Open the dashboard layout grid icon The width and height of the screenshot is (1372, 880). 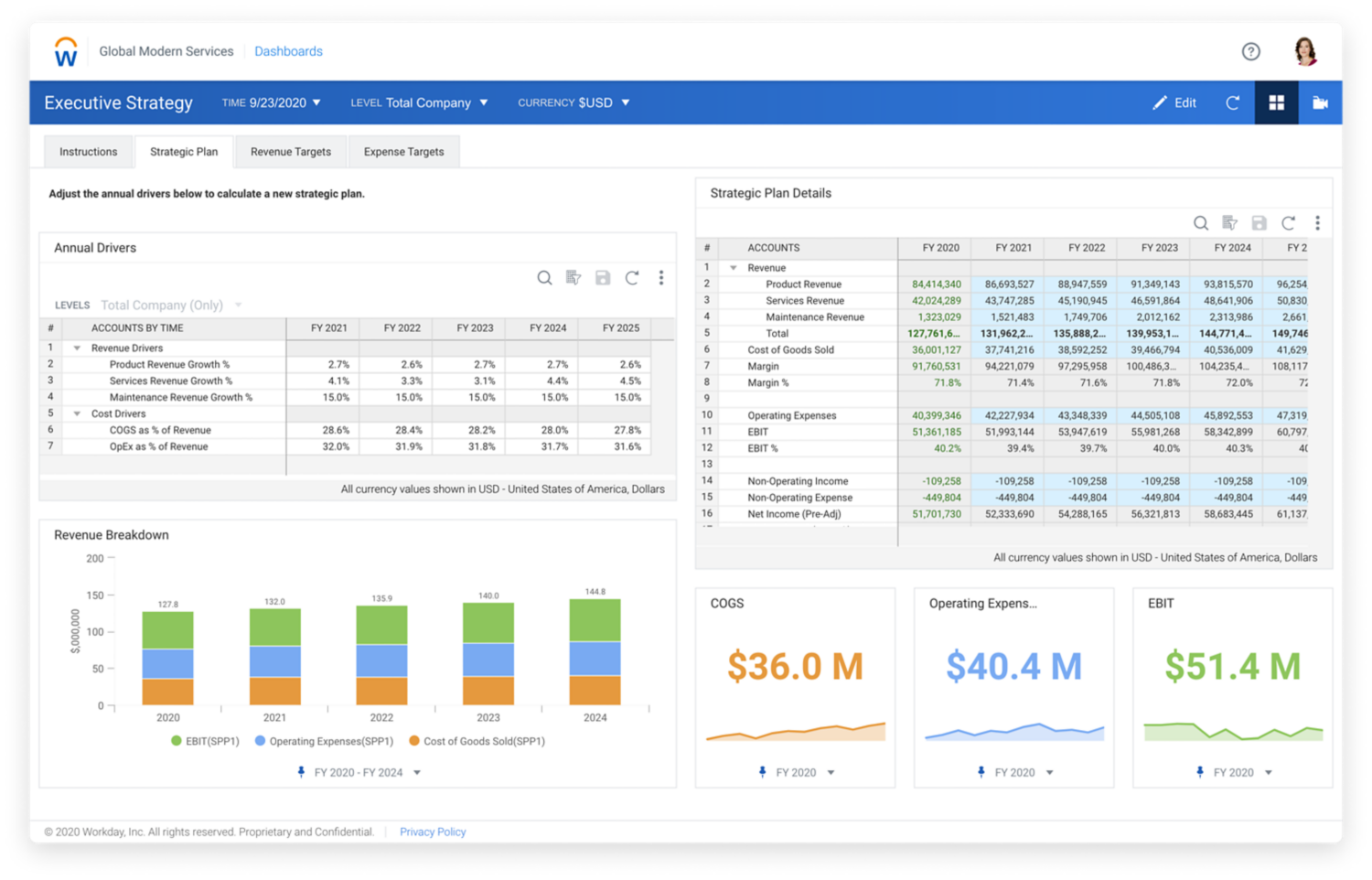pos(1277,102)
